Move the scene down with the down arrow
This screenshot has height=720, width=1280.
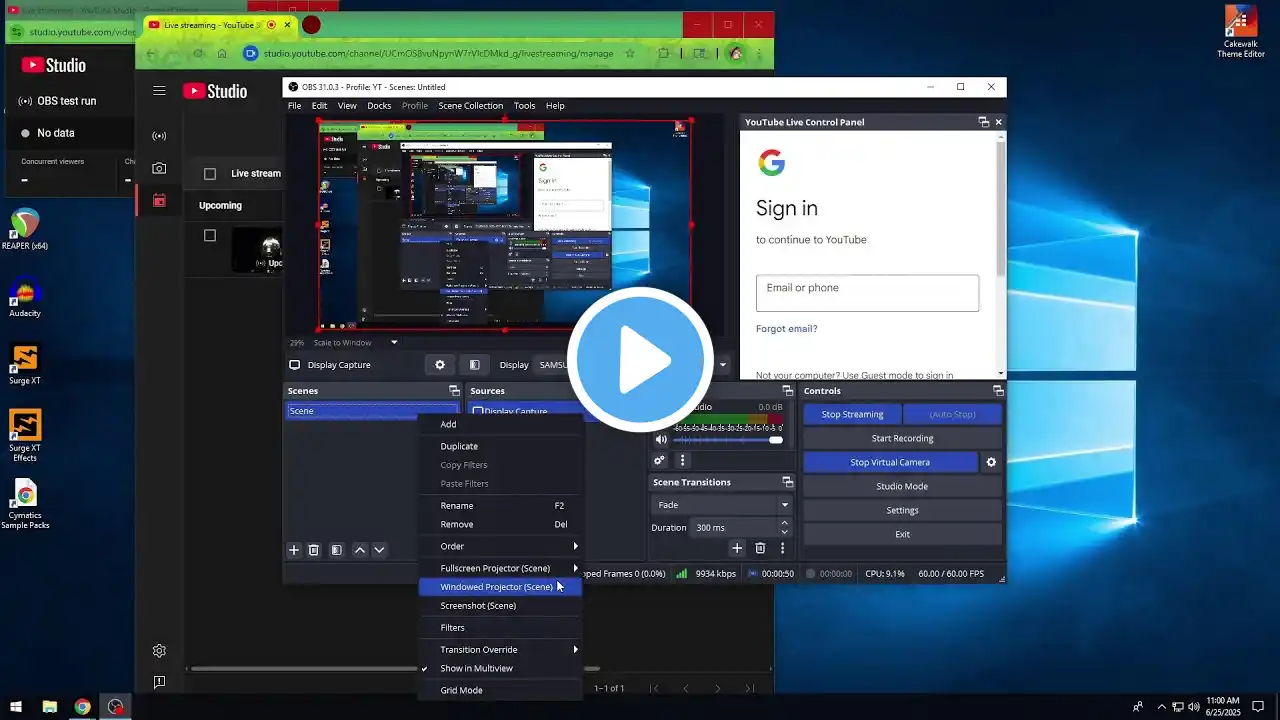379,550
